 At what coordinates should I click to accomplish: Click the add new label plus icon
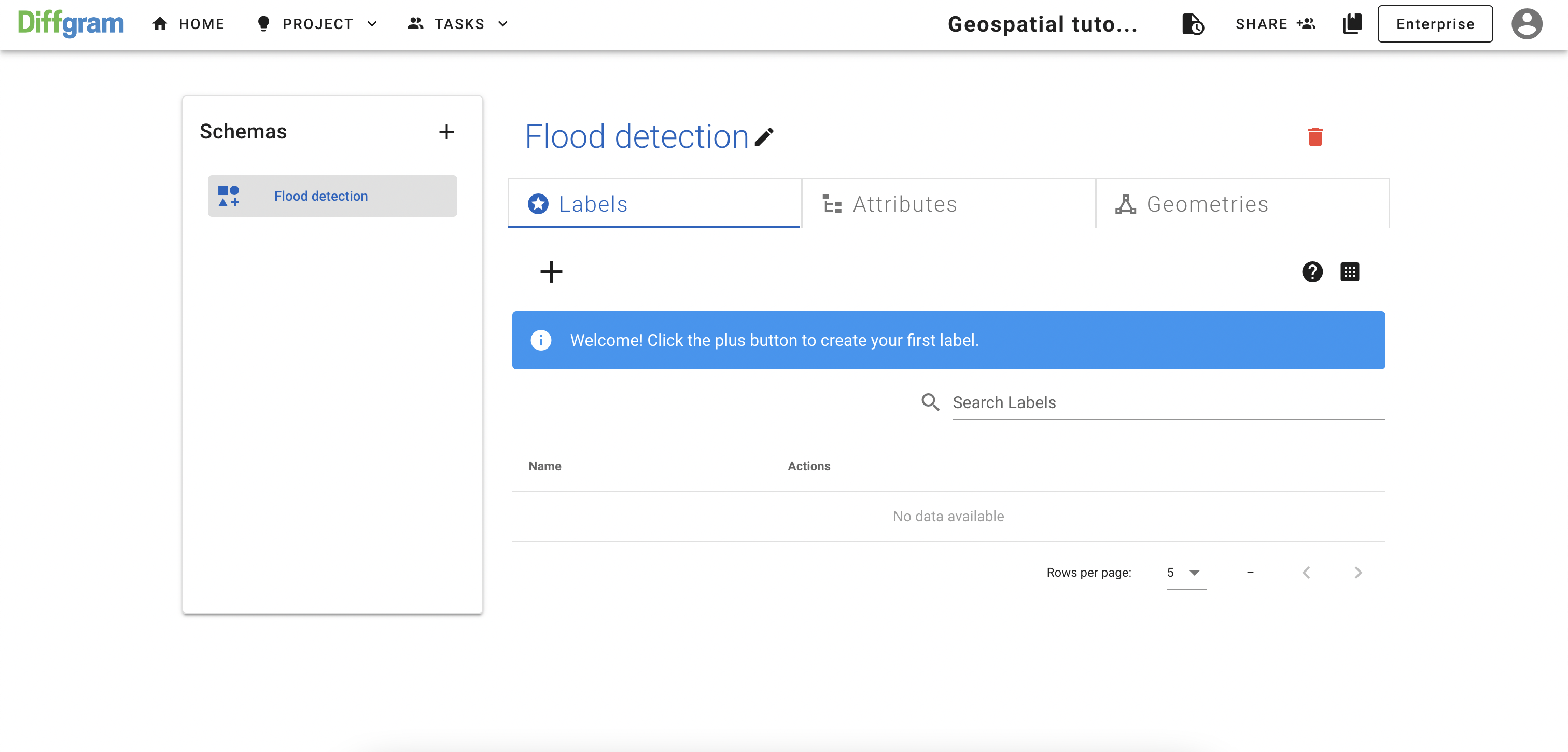click(550, 270)
